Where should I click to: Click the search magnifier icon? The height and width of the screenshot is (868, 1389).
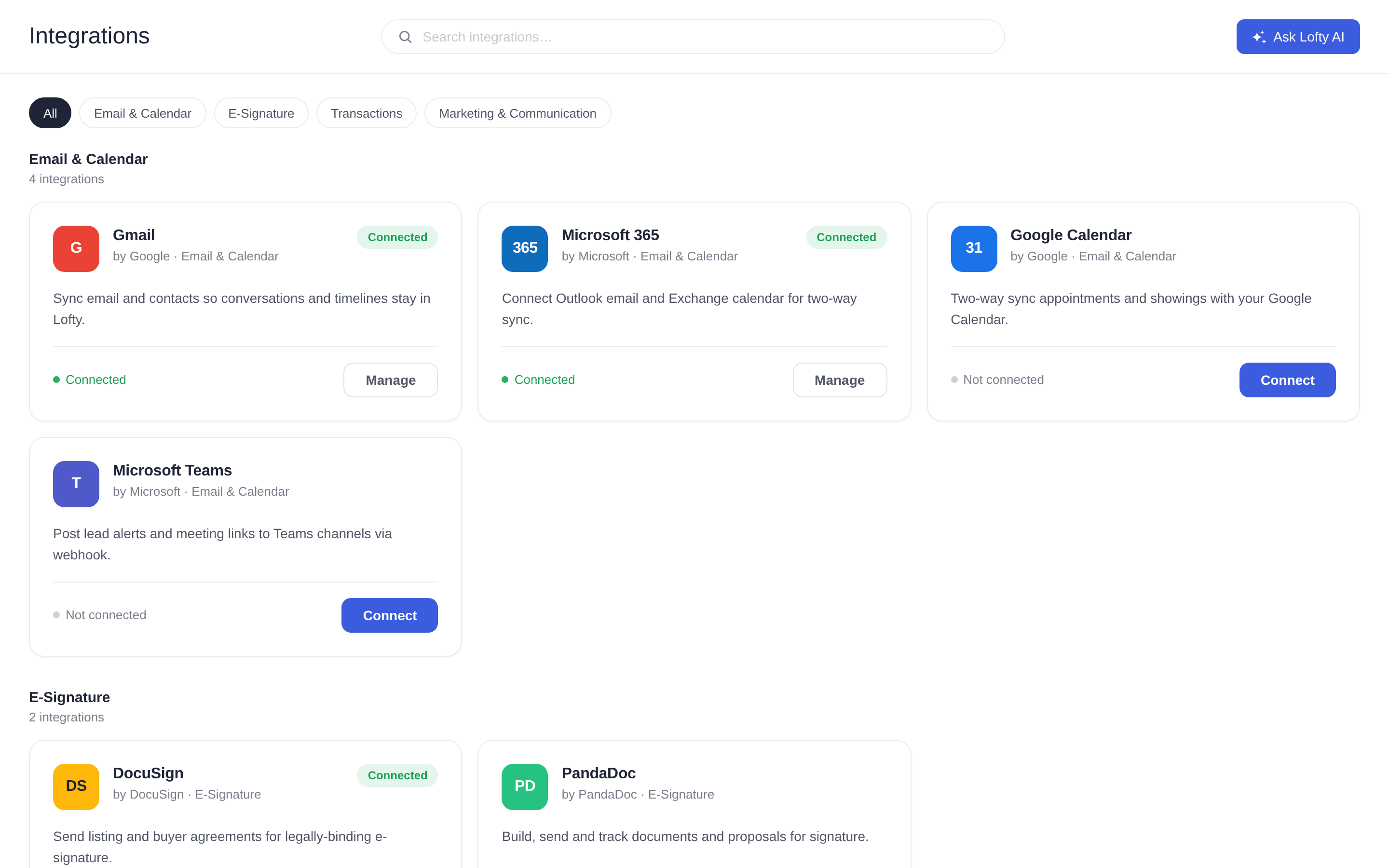405,37
